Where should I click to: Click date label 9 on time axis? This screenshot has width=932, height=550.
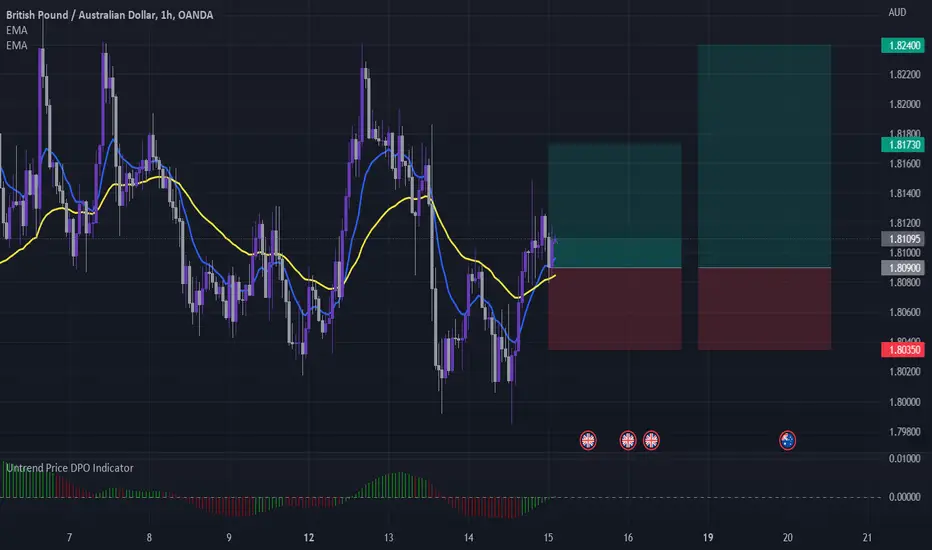(x=229, y=538)
